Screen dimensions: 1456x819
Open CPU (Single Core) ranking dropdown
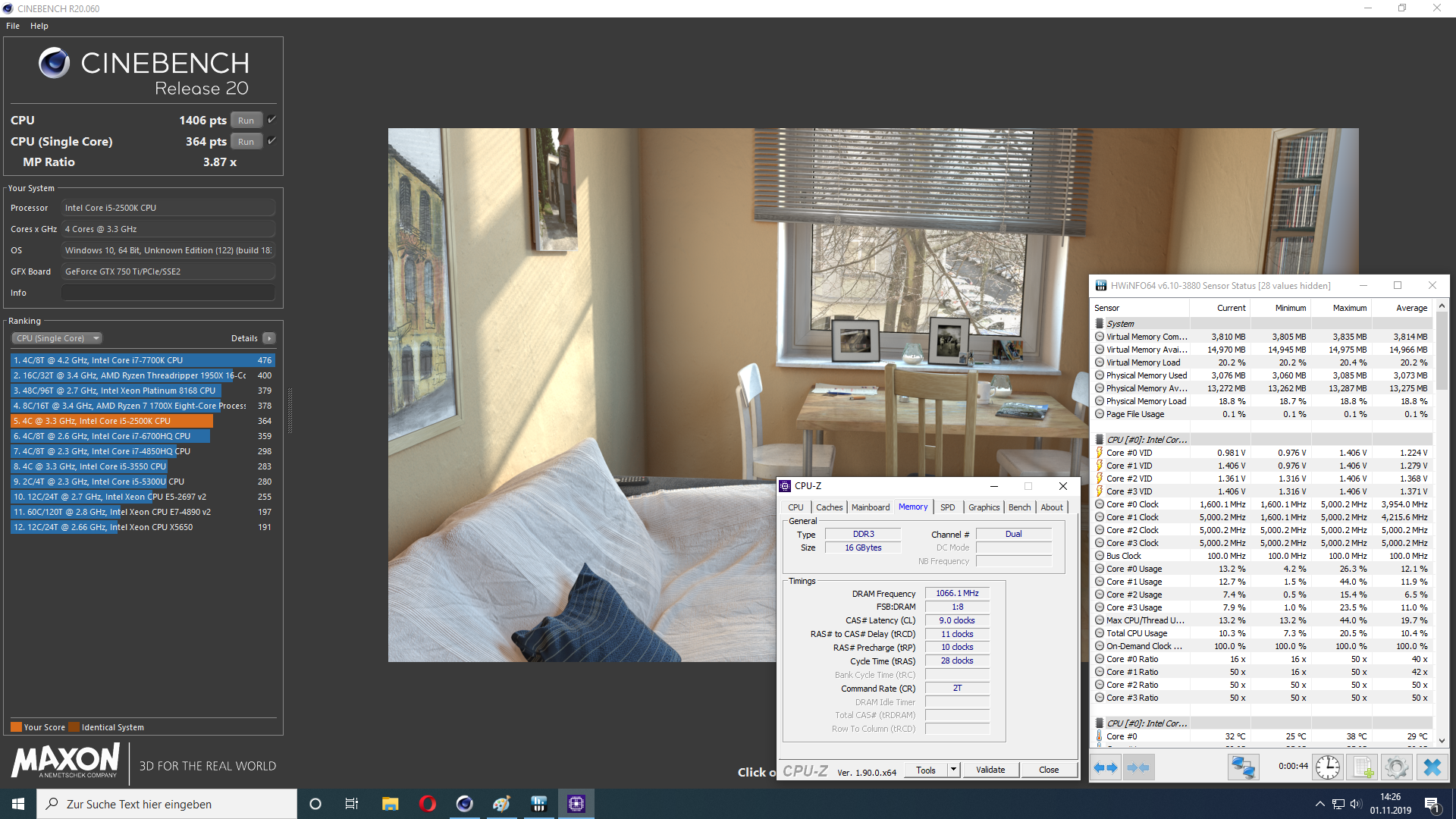coord(57,338)
